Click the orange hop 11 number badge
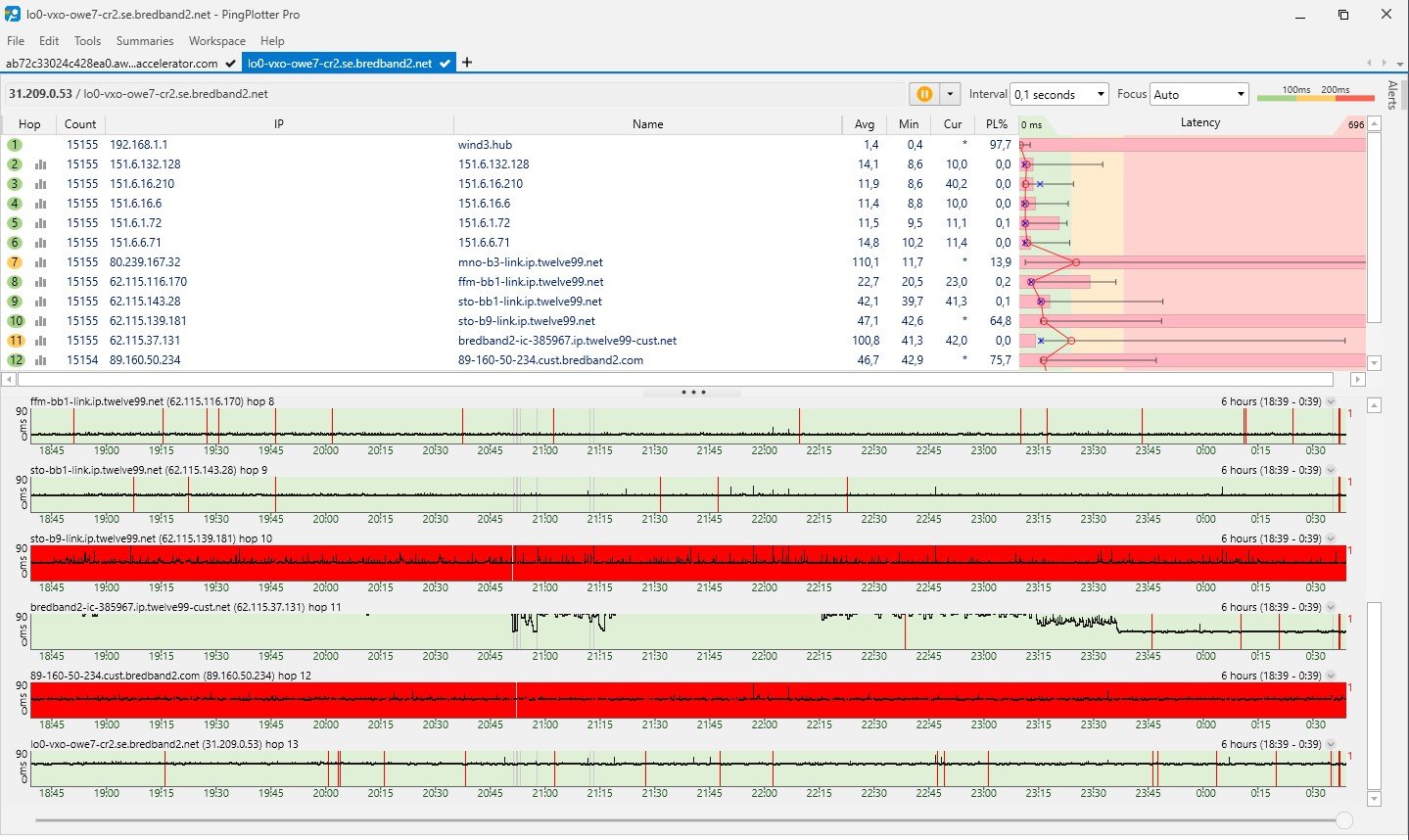The height and width of the screenshot is (840, 1409). 16,341
